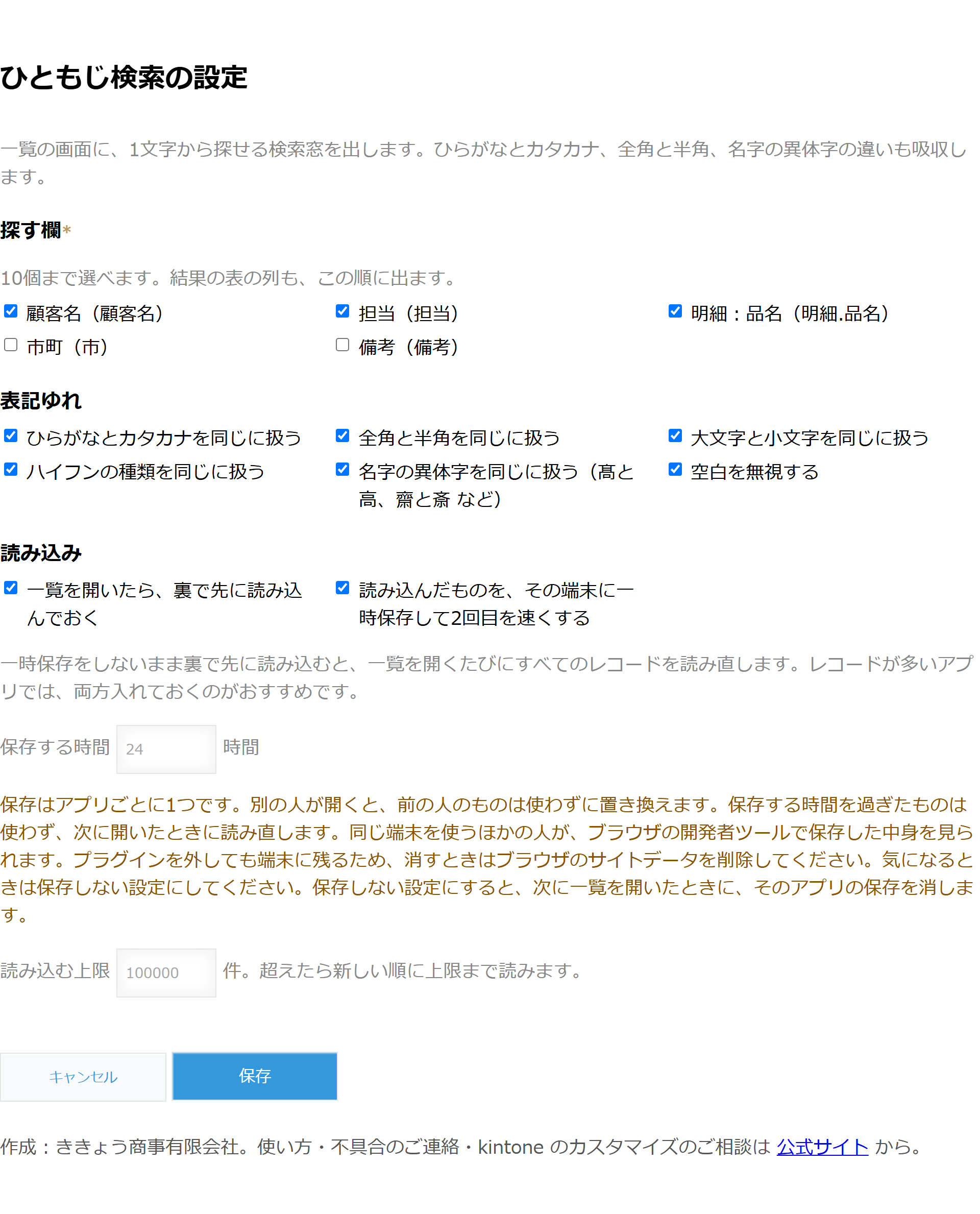
Task: Toggle 名字の異体字を同じに扱う checkbox
Action: point(342,469)
